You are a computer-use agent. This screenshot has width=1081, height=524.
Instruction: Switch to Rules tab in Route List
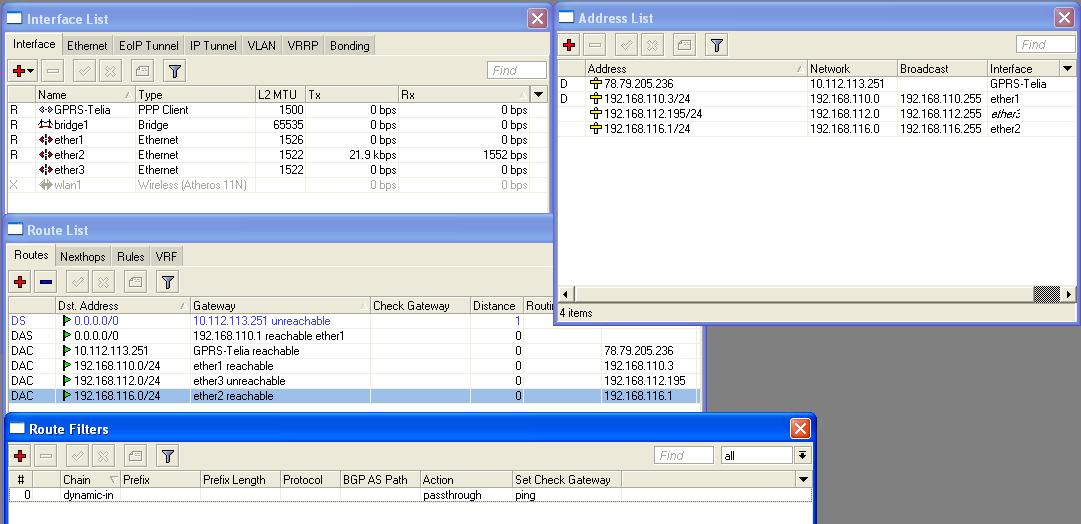[x=130, y=257]
